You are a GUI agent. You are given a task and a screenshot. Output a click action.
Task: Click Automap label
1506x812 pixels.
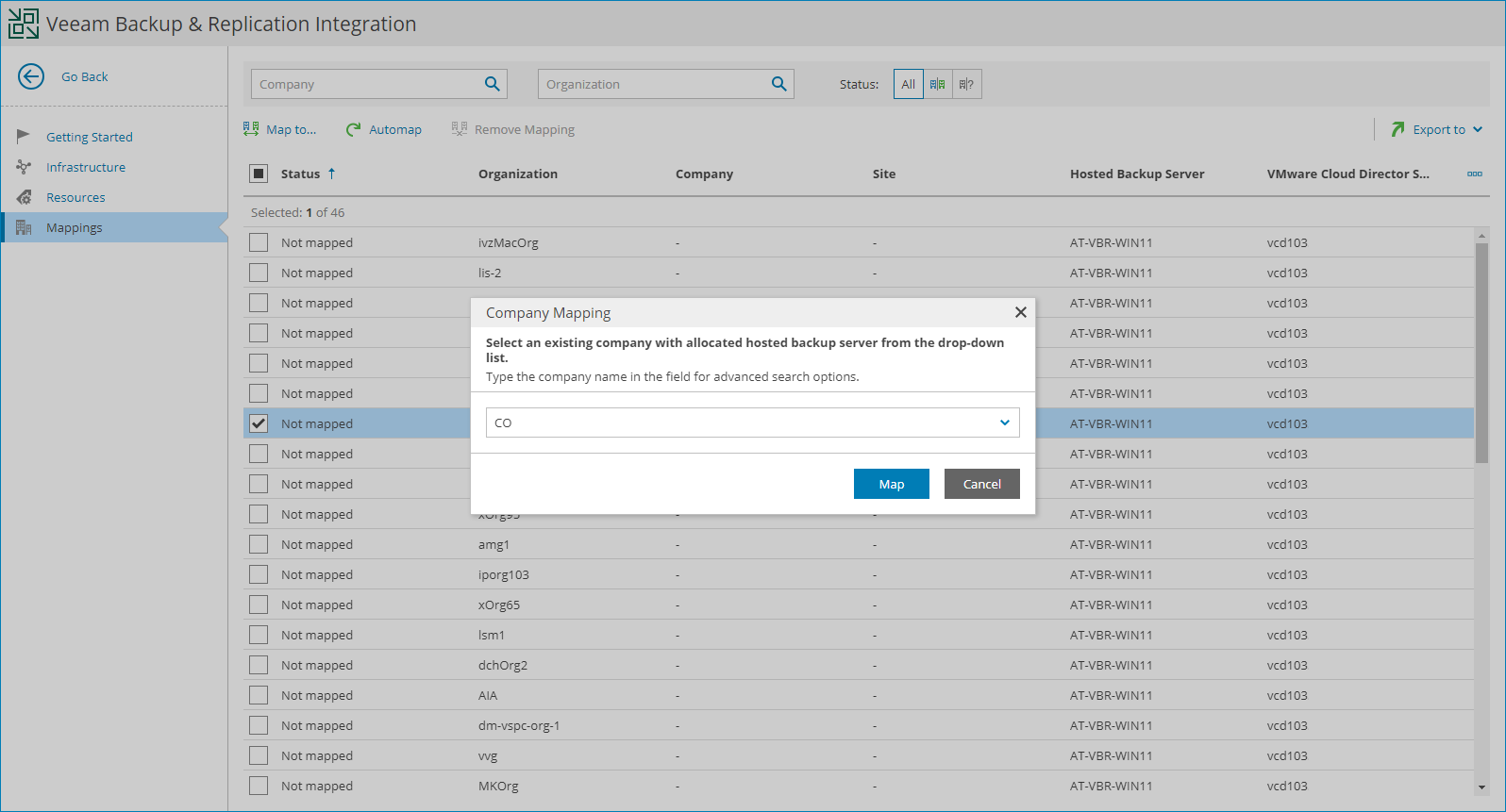[395, 129]
